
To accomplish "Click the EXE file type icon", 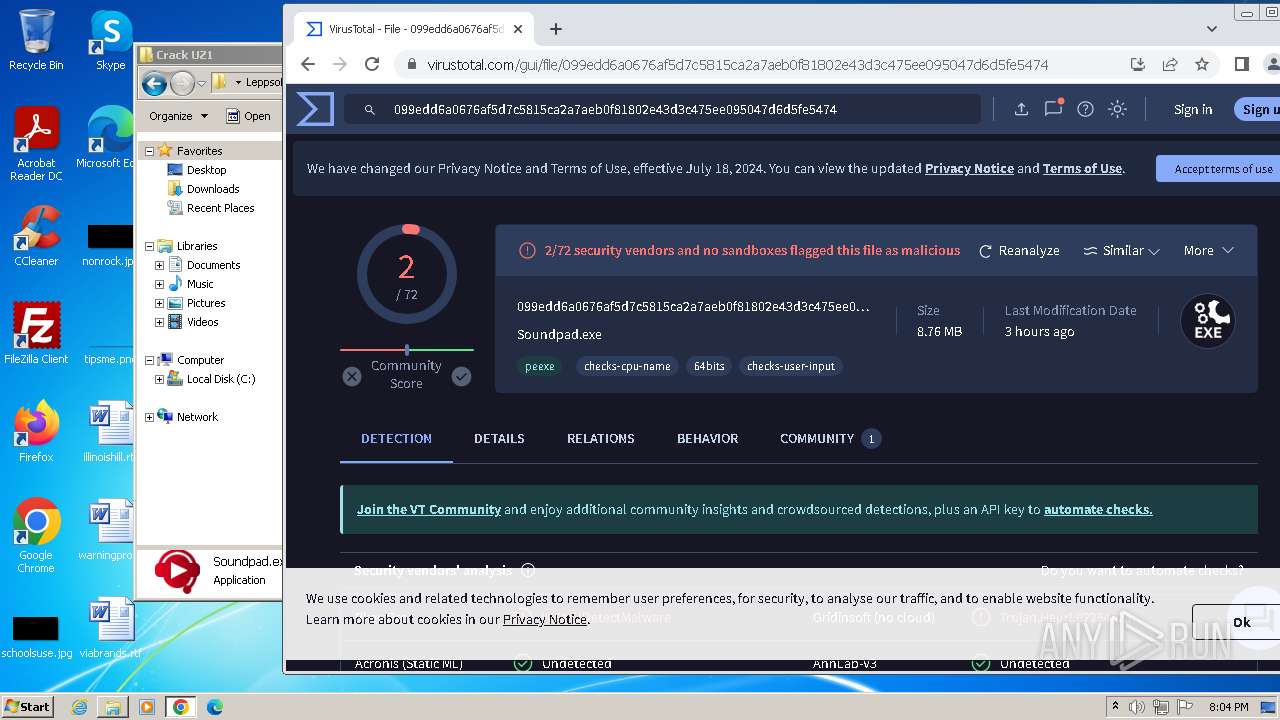I will (x=1208, y=321).
